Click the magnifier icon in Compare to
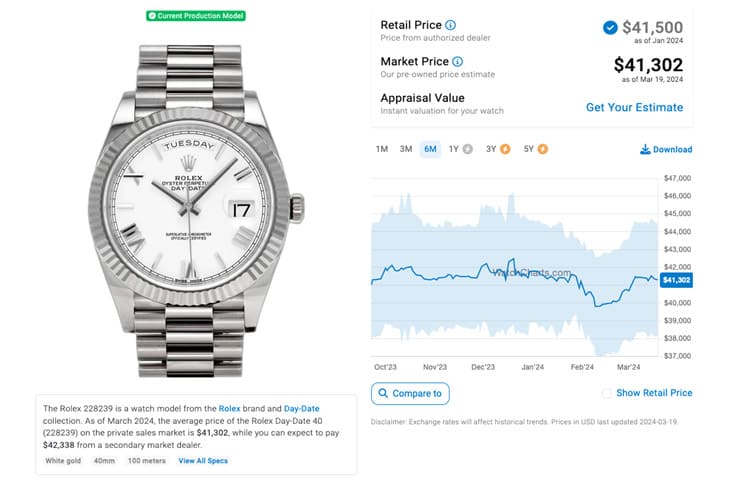 (x=383, y=393)
